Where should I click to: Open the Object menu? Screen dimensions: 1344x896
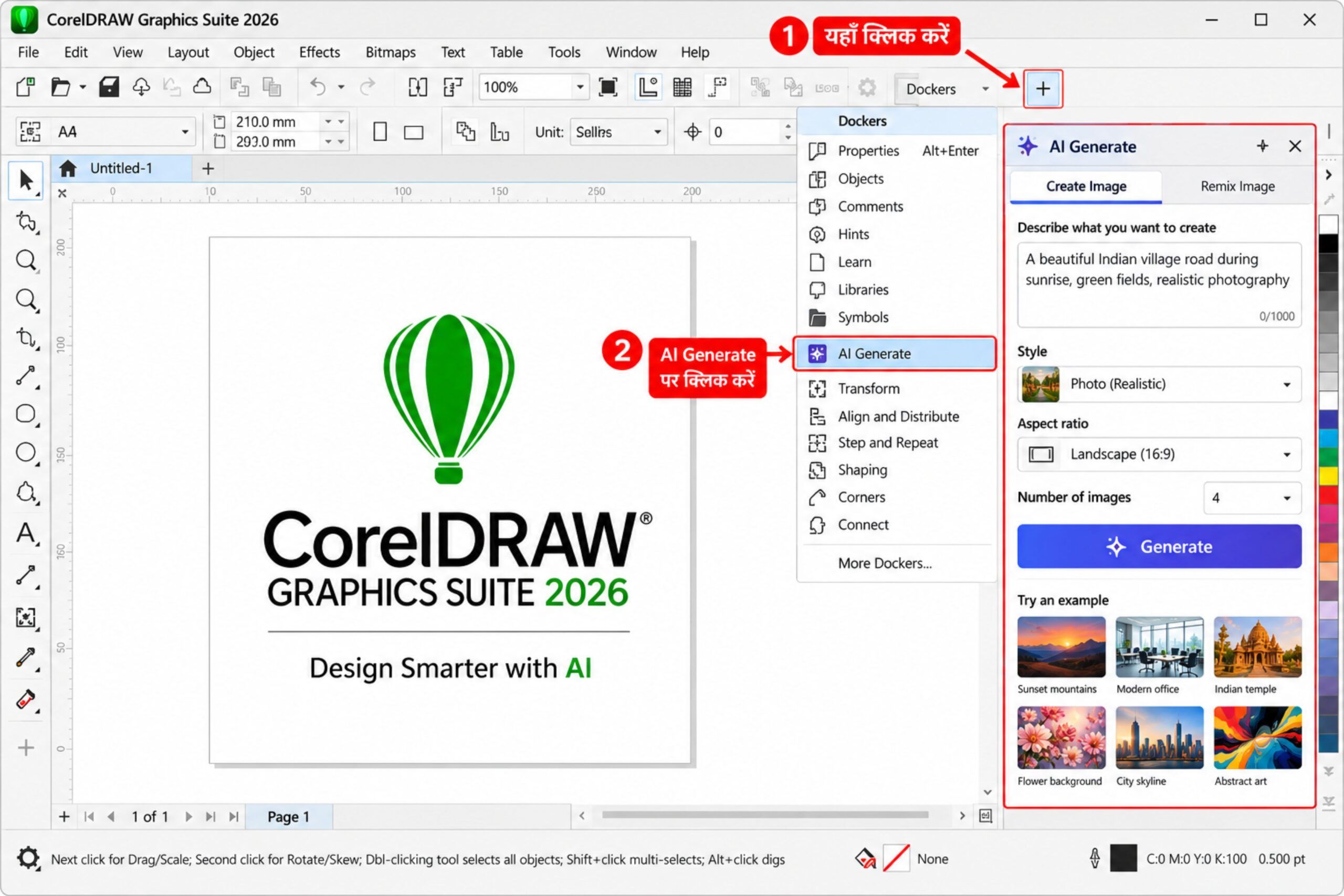[254, 52]
